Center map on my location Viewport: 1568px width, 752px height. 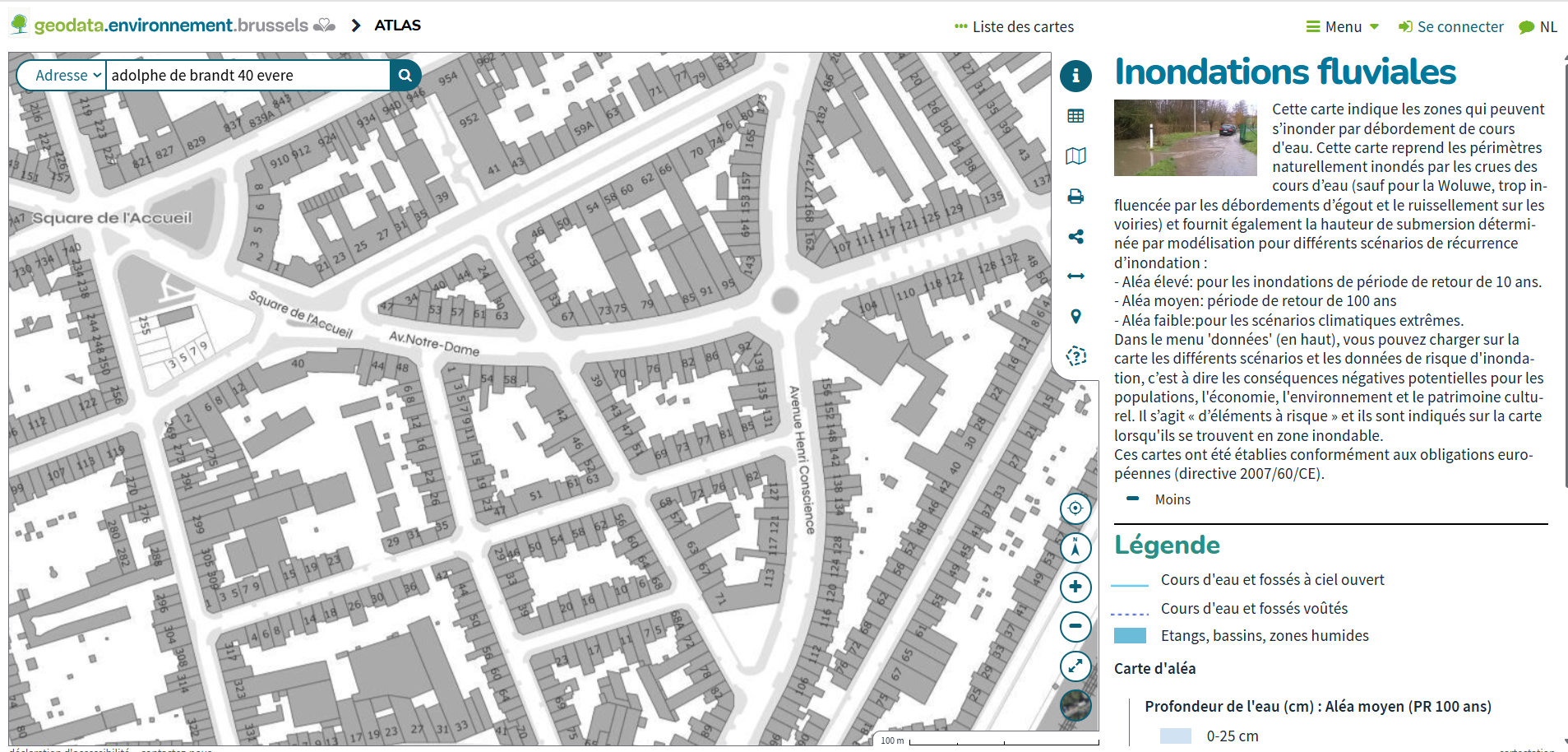(1075, 508)
